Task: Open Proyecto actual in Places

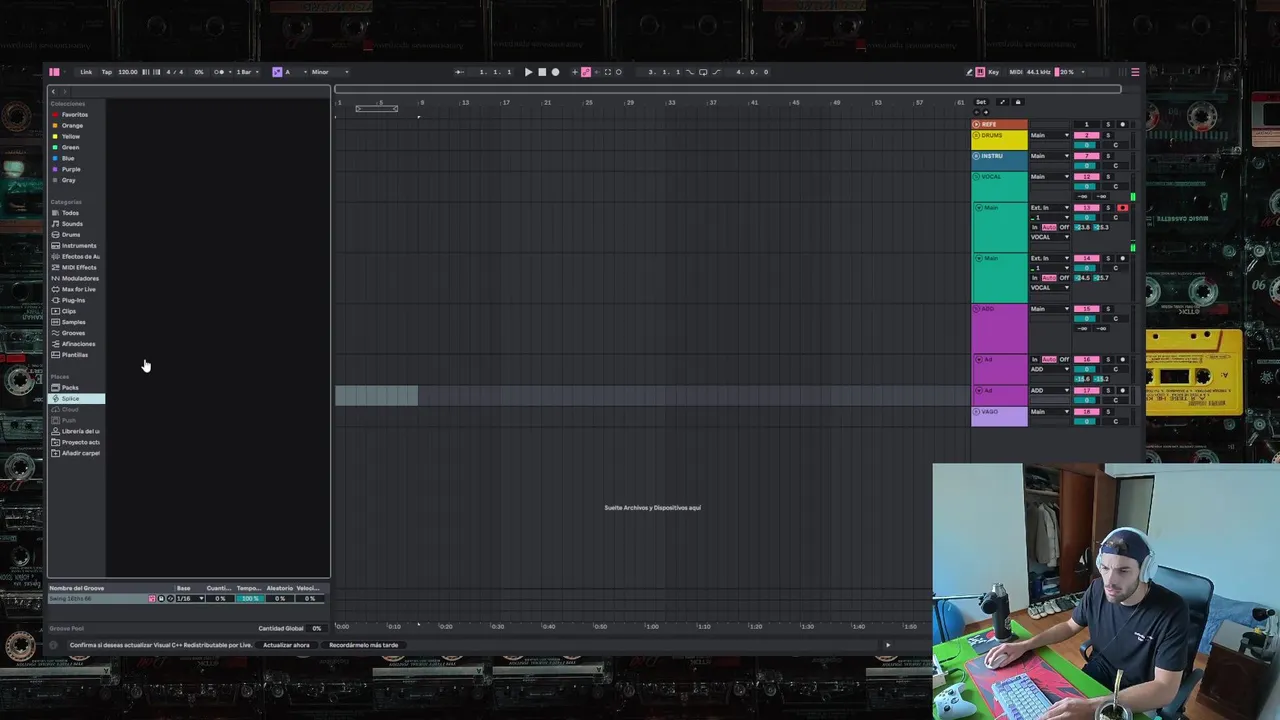Action: 80,442
